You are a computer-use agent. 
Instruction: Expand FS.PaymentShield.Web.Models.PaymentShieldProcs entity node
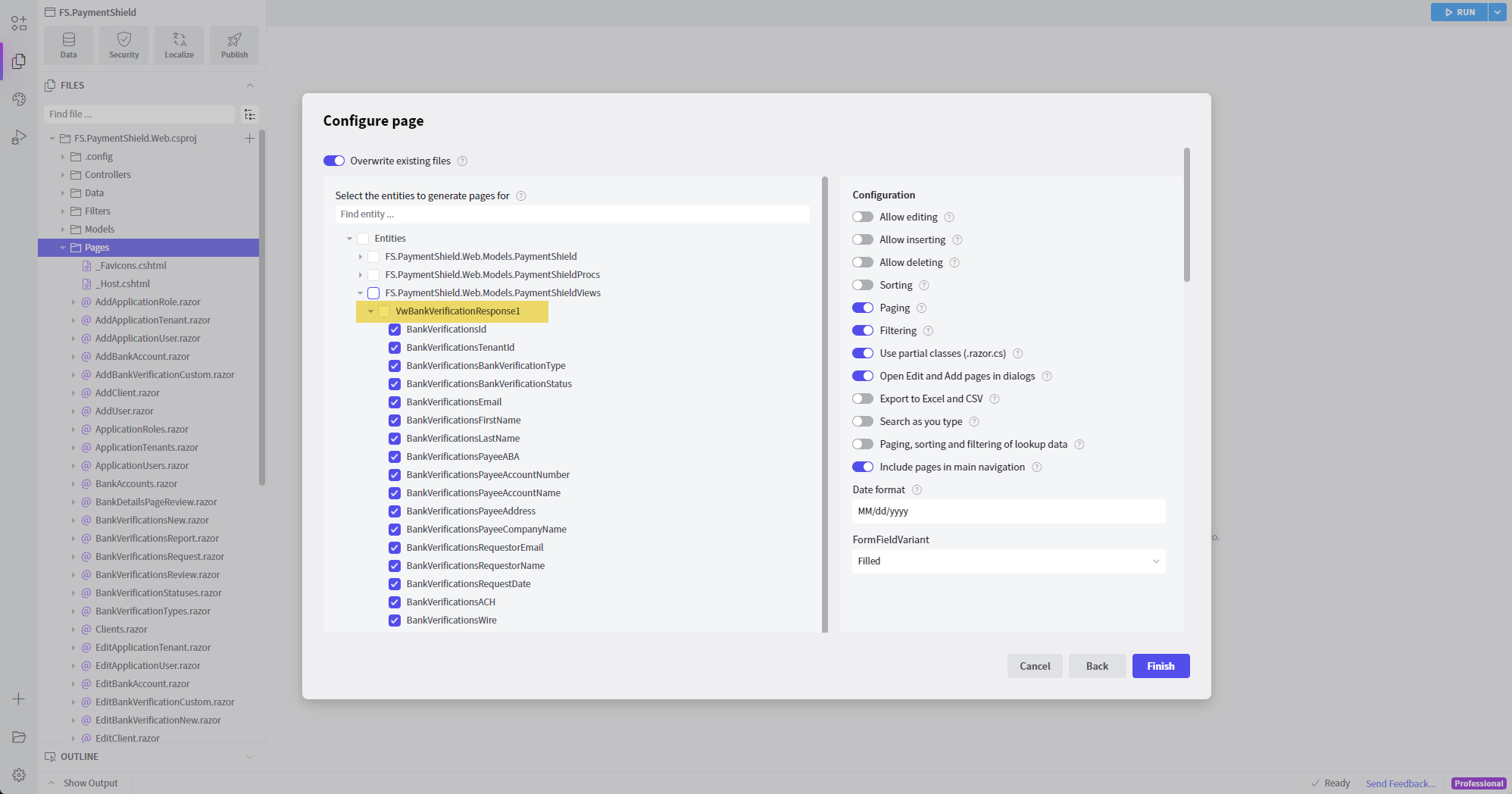pyautogui.click(x=360, y=275)
